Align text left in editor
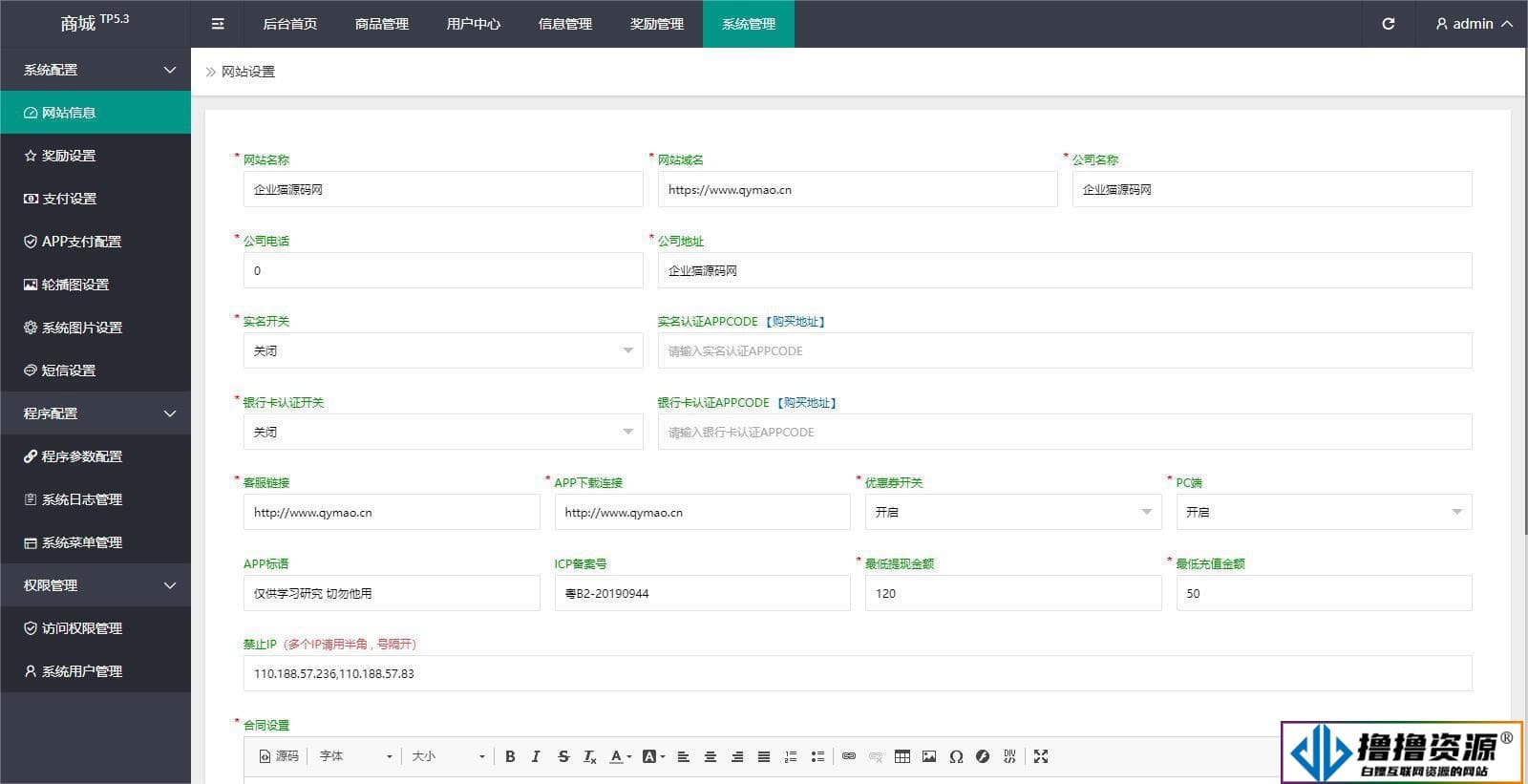 [684, 756]
